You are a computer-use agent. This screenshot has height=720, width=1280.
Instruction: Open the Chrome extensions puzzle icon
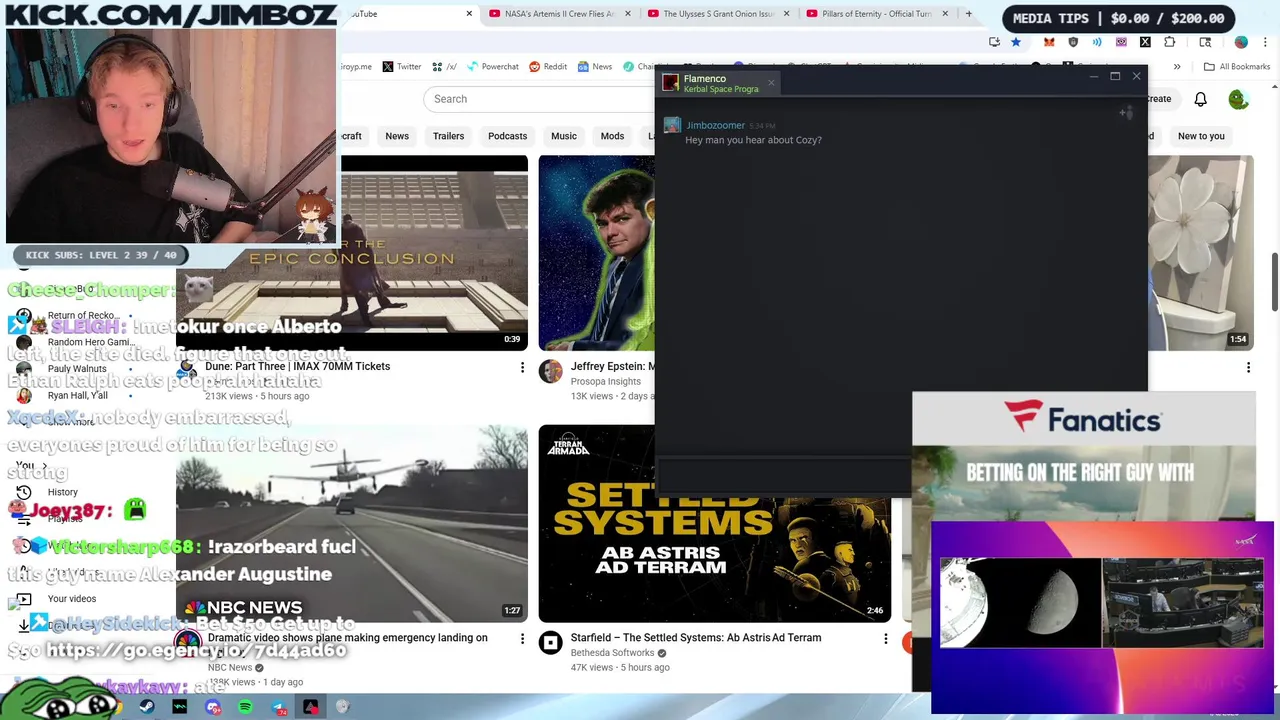(x=1170, y=42)
